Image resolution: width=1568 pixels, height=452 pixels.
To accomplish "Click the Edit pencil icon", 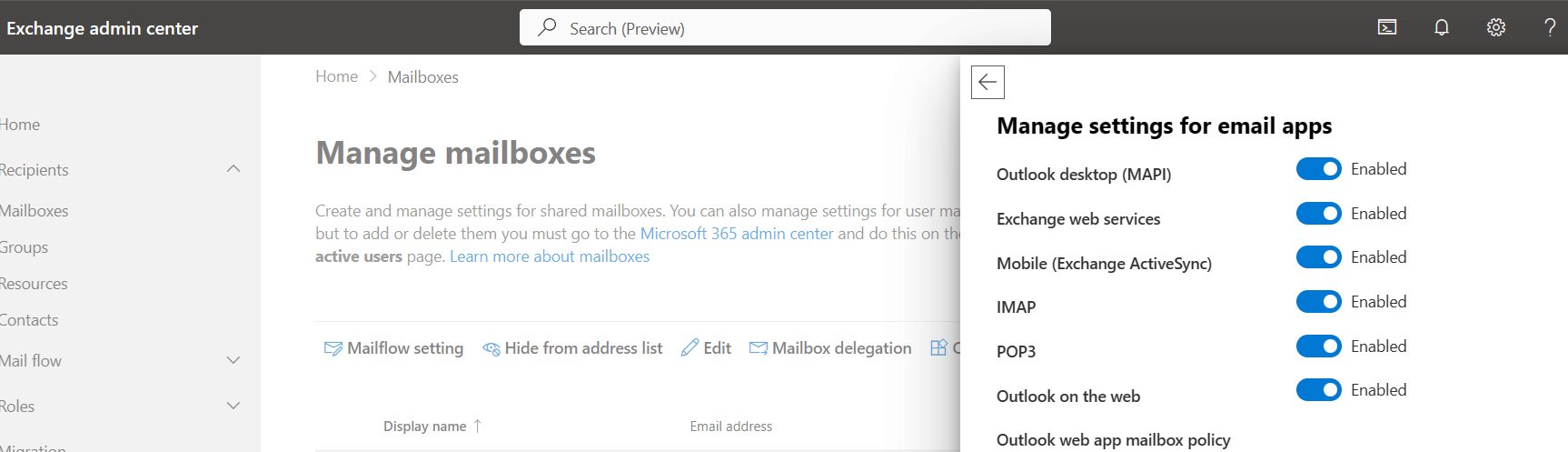I will pyautogui.click(x=690, y=347).
